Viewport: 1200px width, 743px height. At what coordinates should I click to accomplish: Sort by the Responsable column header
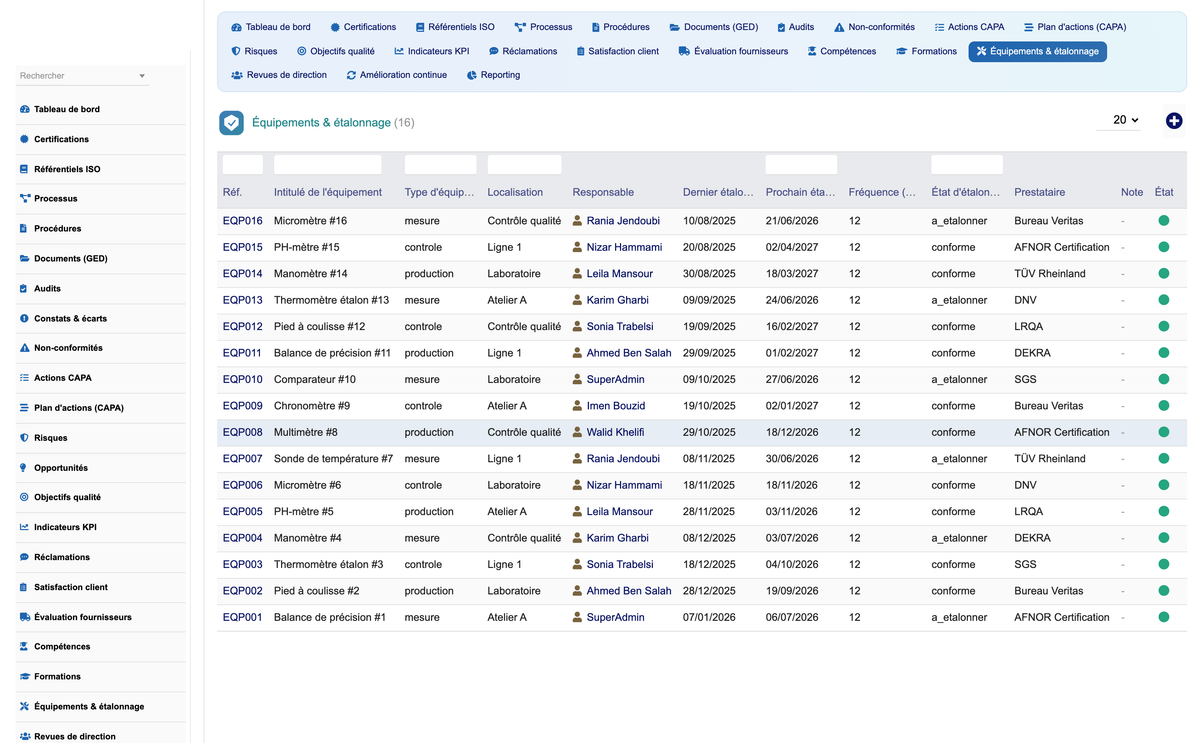[603, 192]
